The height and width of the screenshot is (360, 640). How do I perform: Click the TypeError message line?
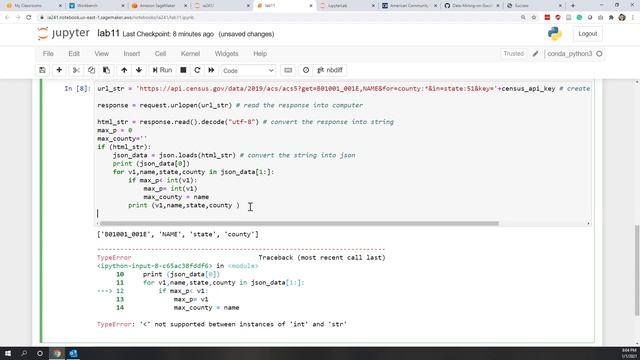(x=222, y=324)
